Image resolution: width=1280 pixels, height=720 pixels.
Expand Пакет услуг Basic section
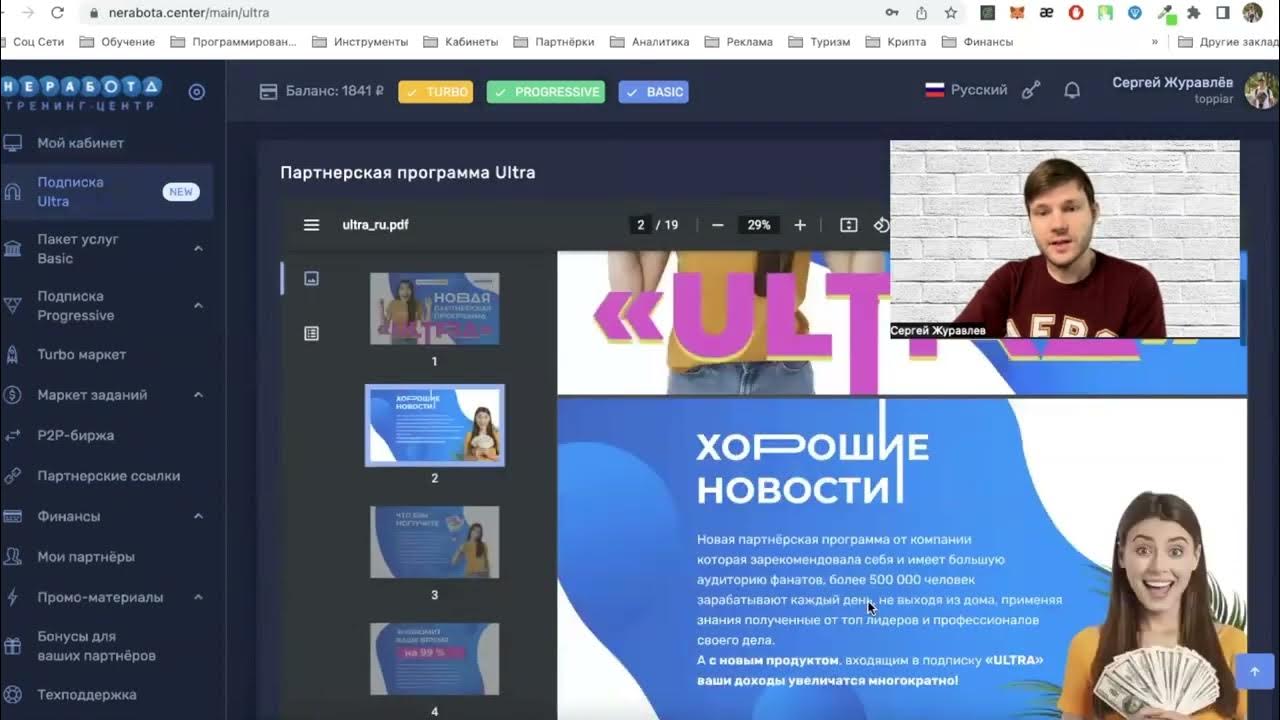tap(198, 248)
